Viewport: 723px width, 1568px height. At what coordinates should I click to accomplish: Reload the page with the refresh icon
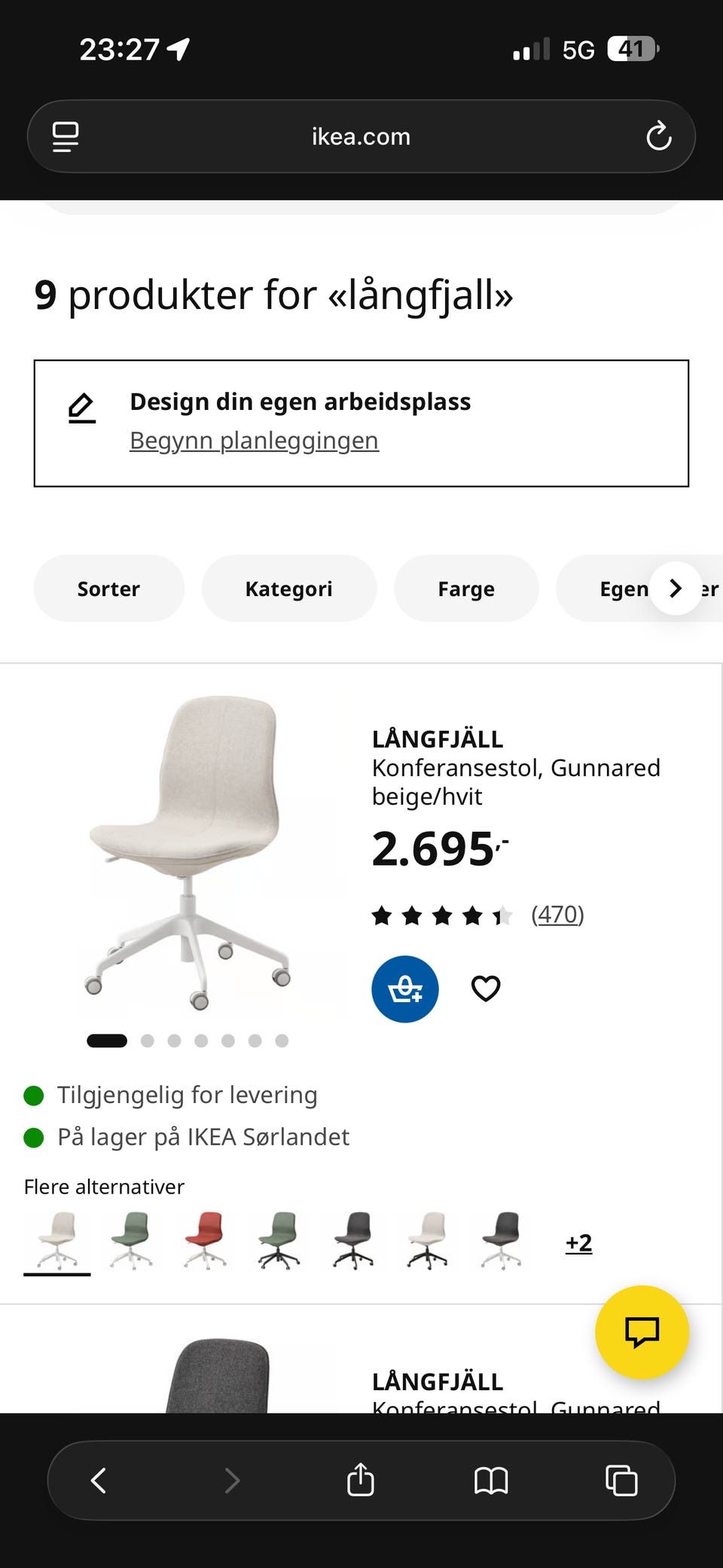[x=658, y=136]
